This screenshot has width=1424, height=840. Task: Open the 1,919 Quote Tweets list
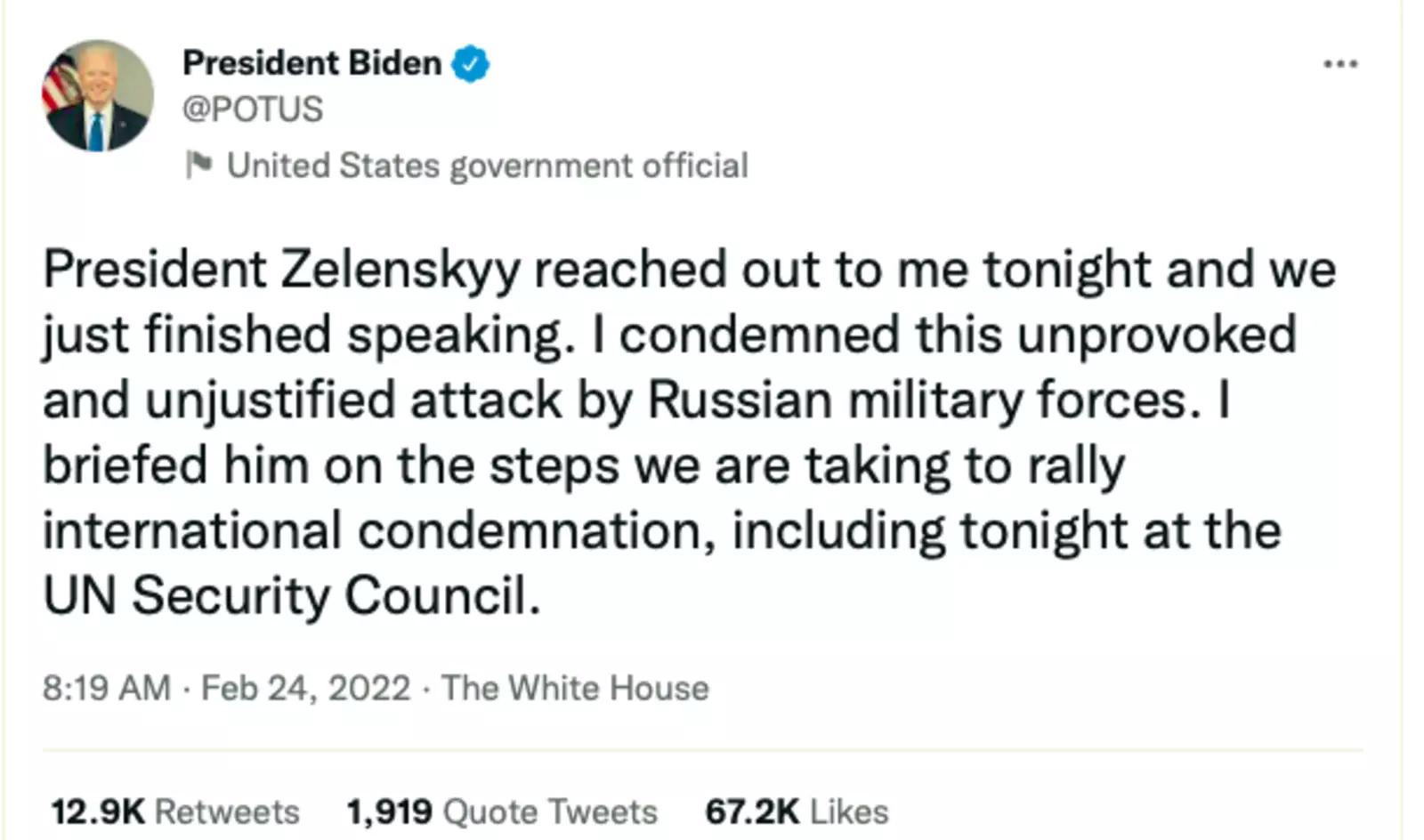pyautogui.click(x=502, y=812)
